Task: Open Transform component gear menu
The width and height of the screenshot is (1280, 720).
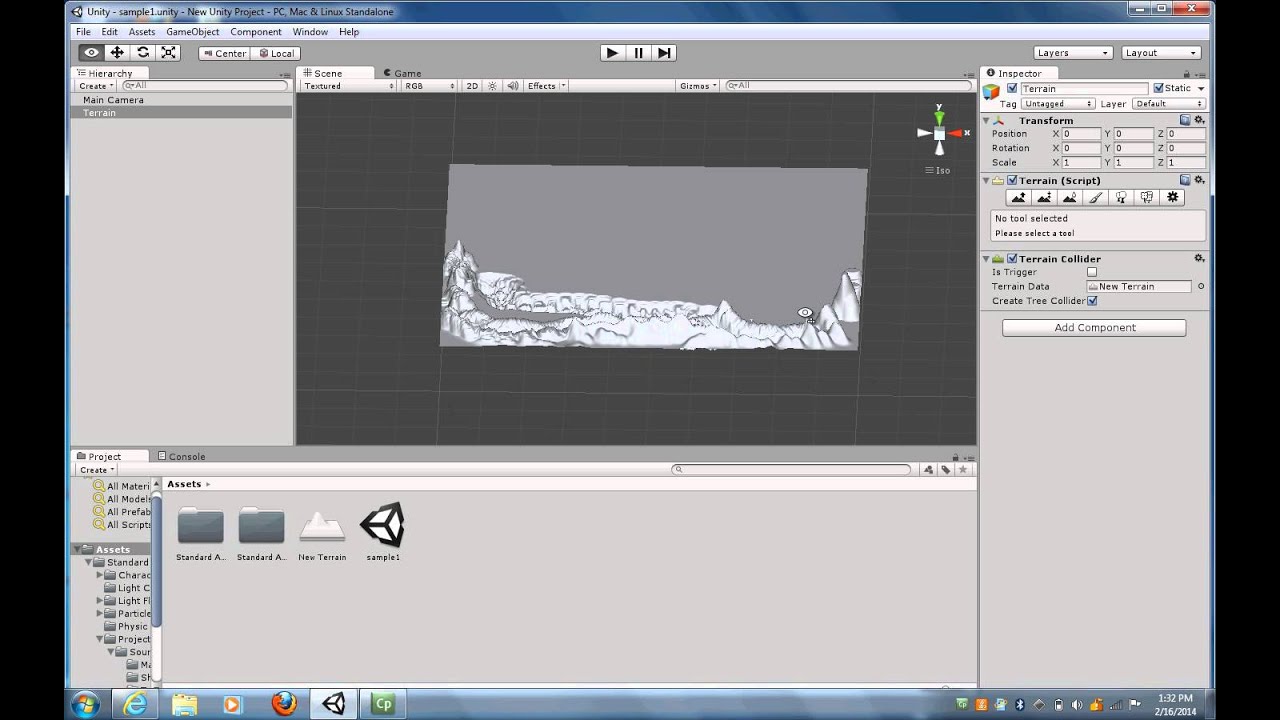Action: point(1199,120)
